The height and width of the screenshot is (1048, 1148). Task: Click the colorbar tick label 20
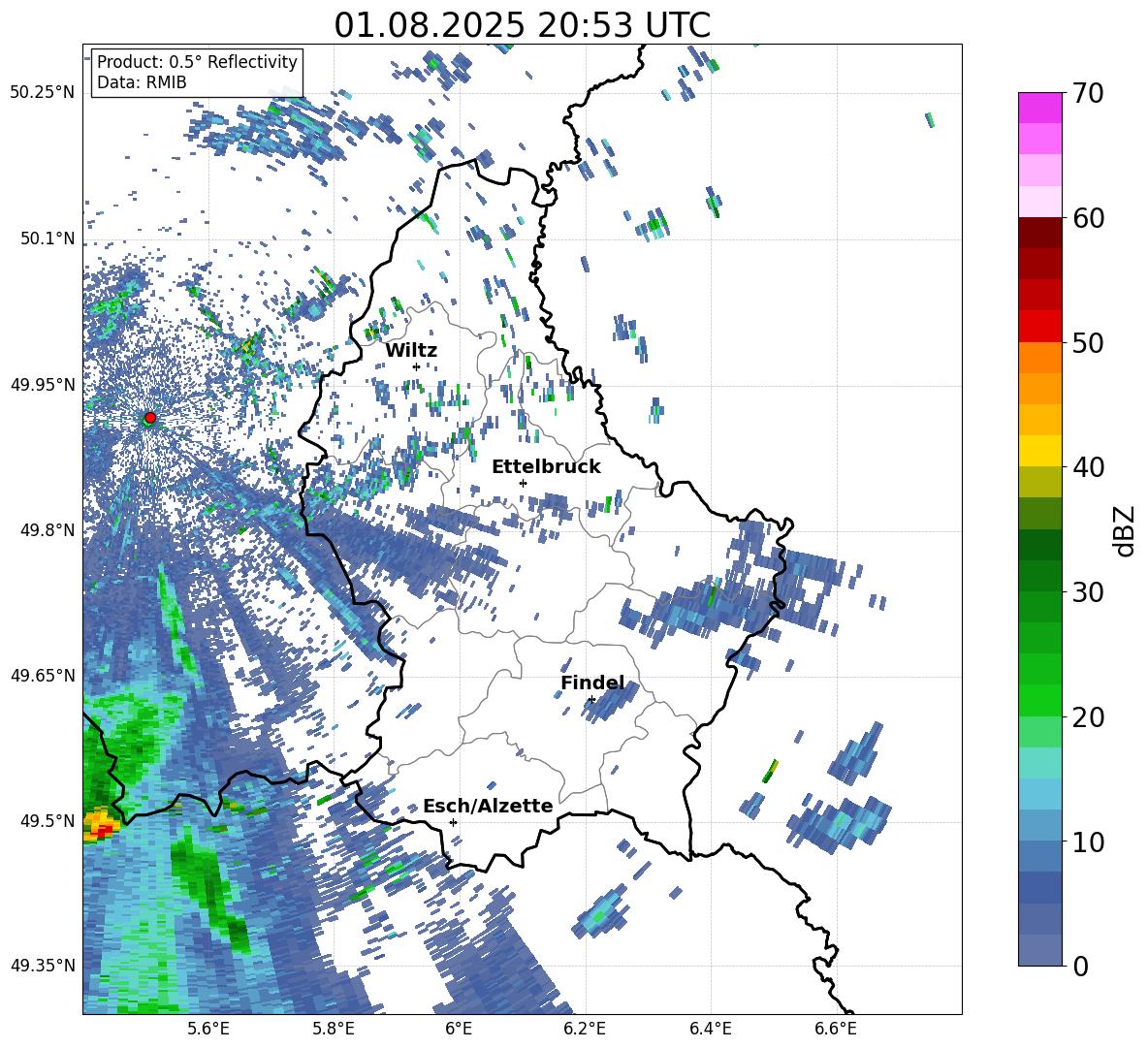pyautogui.click(x=1089, y=716)
